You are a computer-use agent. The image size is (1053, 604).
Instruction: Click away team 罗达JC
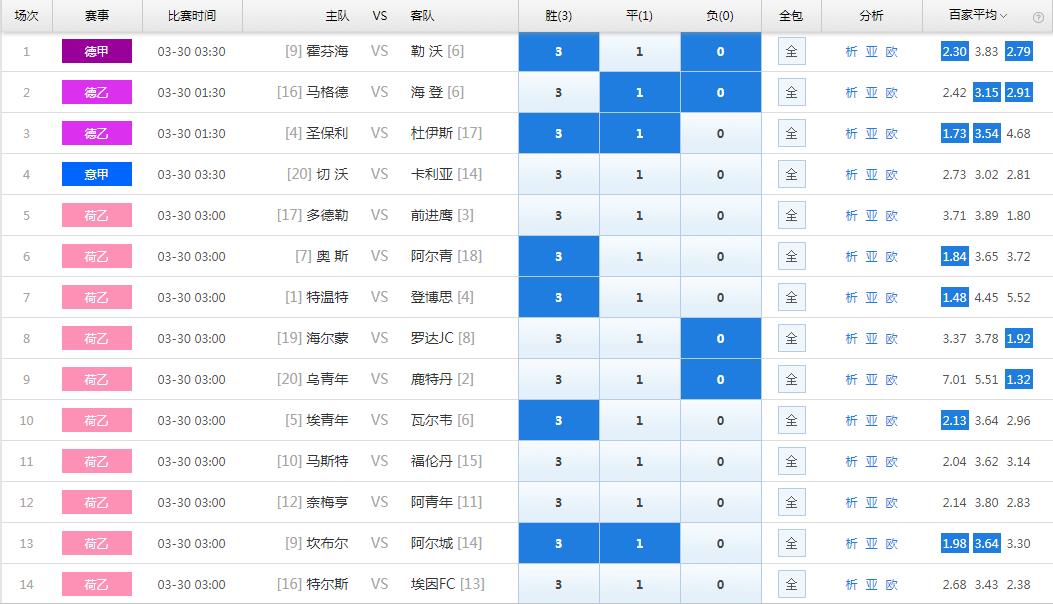432,338
